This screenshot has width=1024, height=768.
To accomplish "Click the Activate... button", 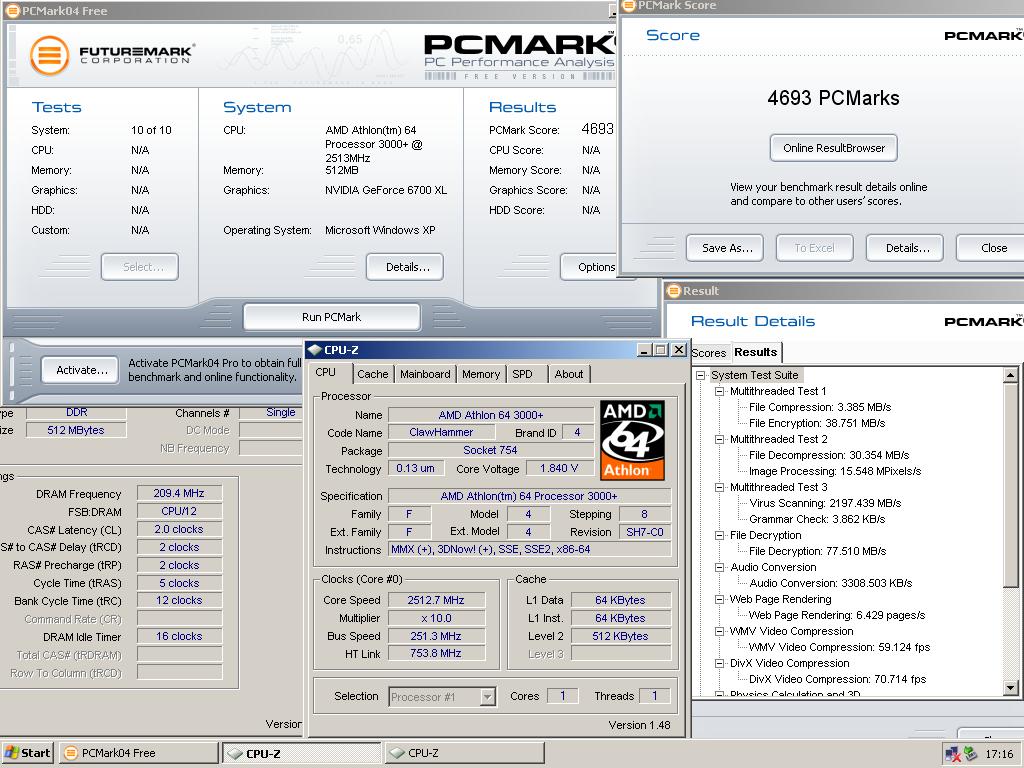I will tap(81, 370).
